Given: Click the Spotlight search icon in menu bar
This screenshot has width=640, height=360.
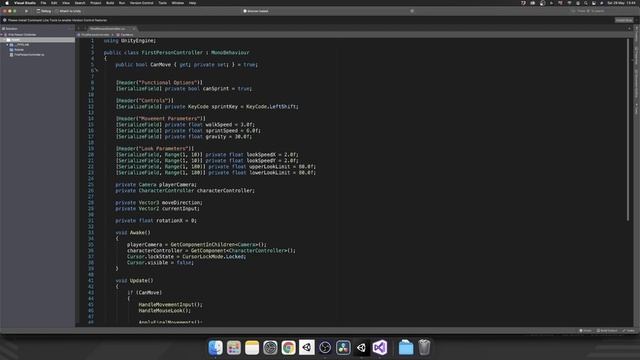Looking at the screenshot, I should pos(585,3).
